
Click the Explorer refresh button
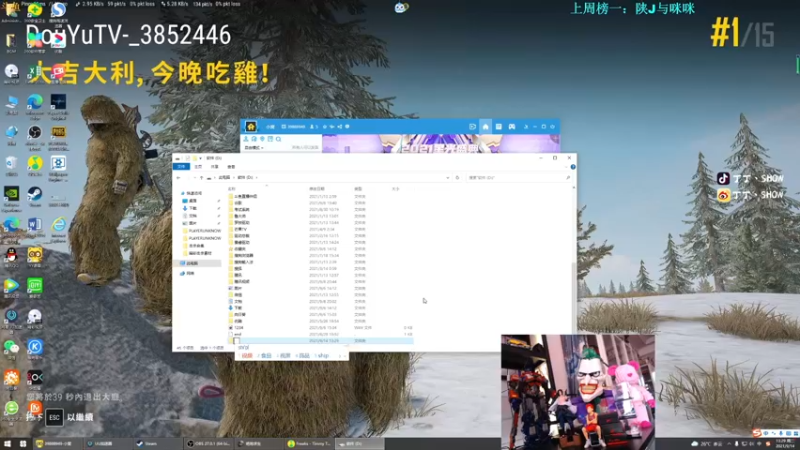click(x=457, y=178)
